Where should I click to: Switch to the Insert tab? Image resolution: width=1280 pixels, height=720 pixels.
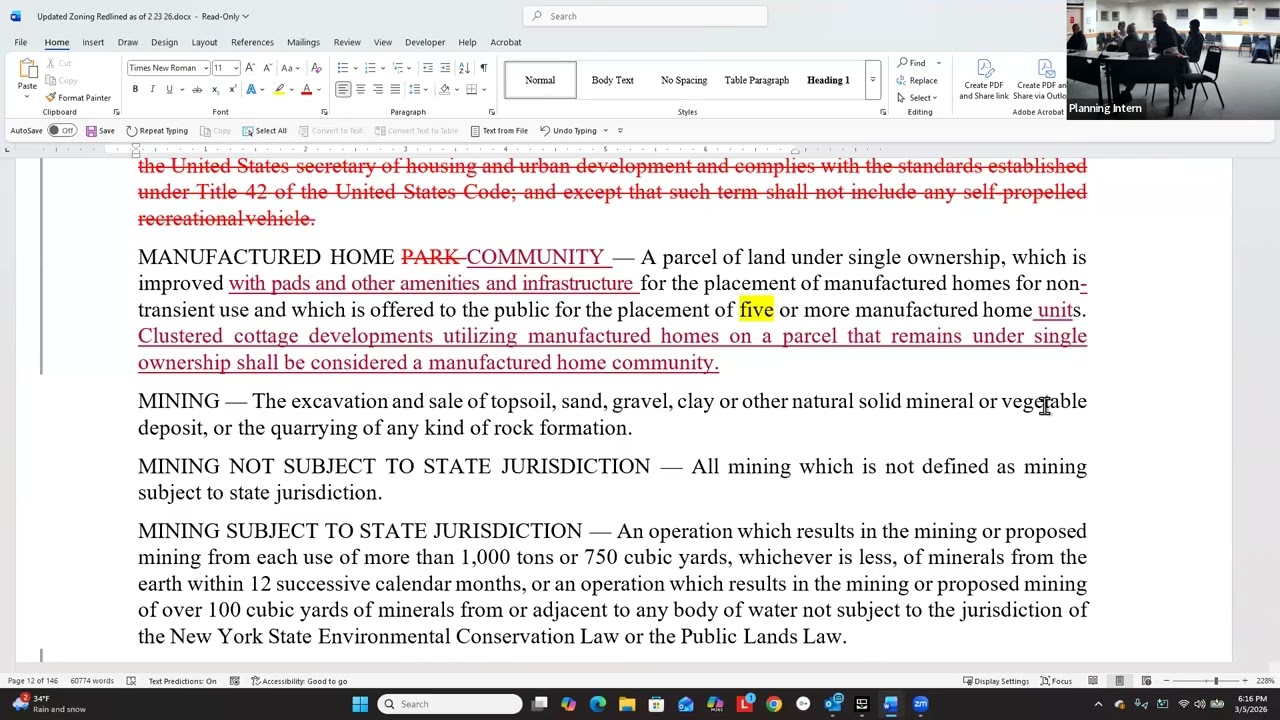(x=93, y=42)
